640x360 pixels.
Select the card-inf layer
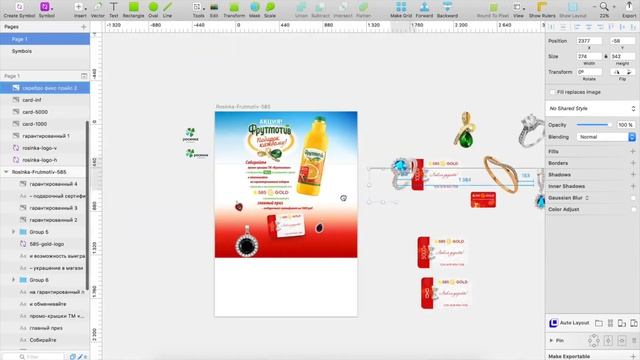[x=45, y=100]
